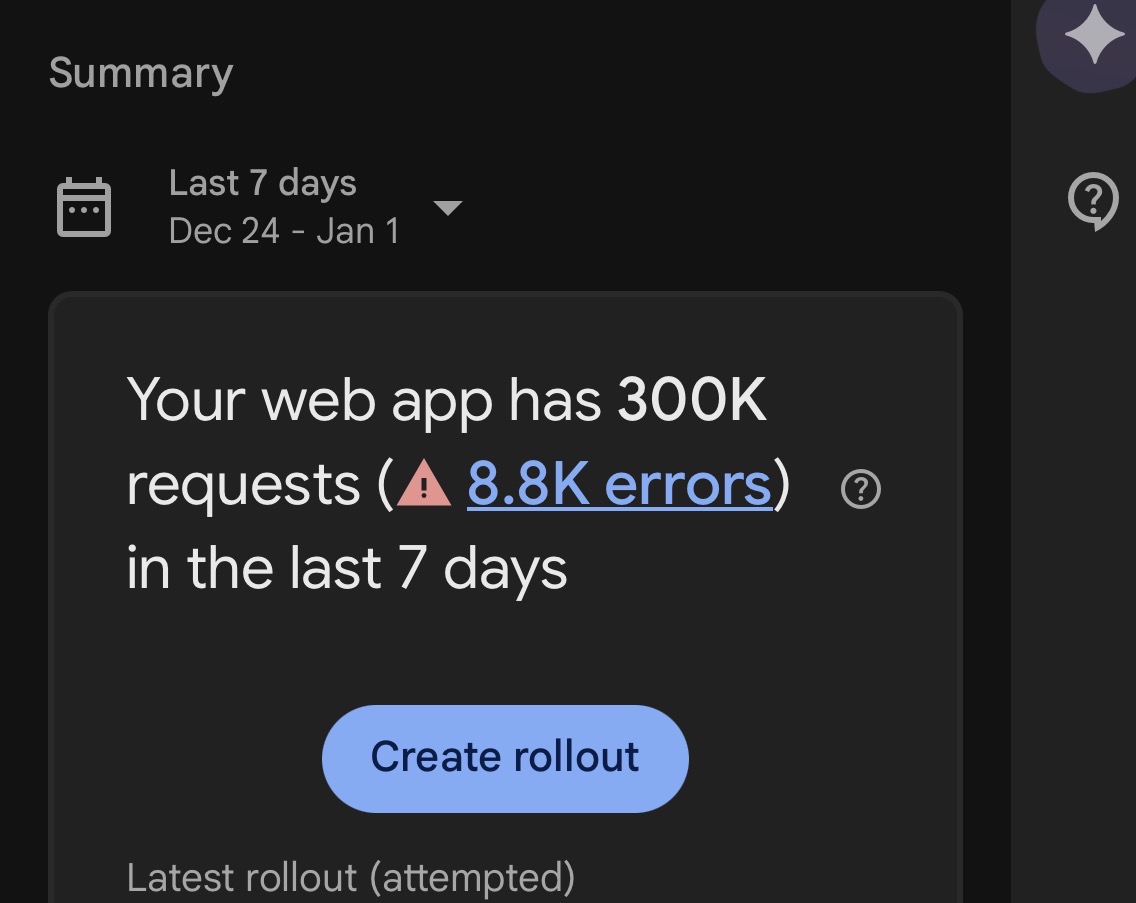
Task: Click empty space right of Create rollout
Action: tap(820, 757)
